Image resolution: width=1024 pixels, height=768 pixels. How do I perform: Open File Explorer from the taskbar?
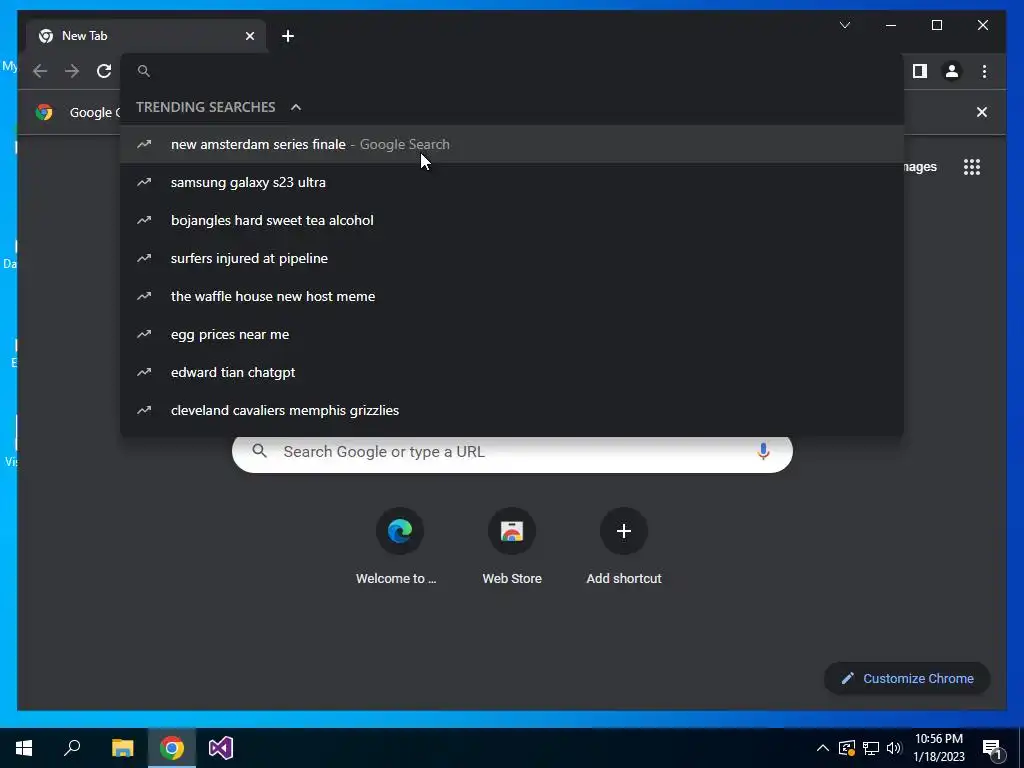122,748
